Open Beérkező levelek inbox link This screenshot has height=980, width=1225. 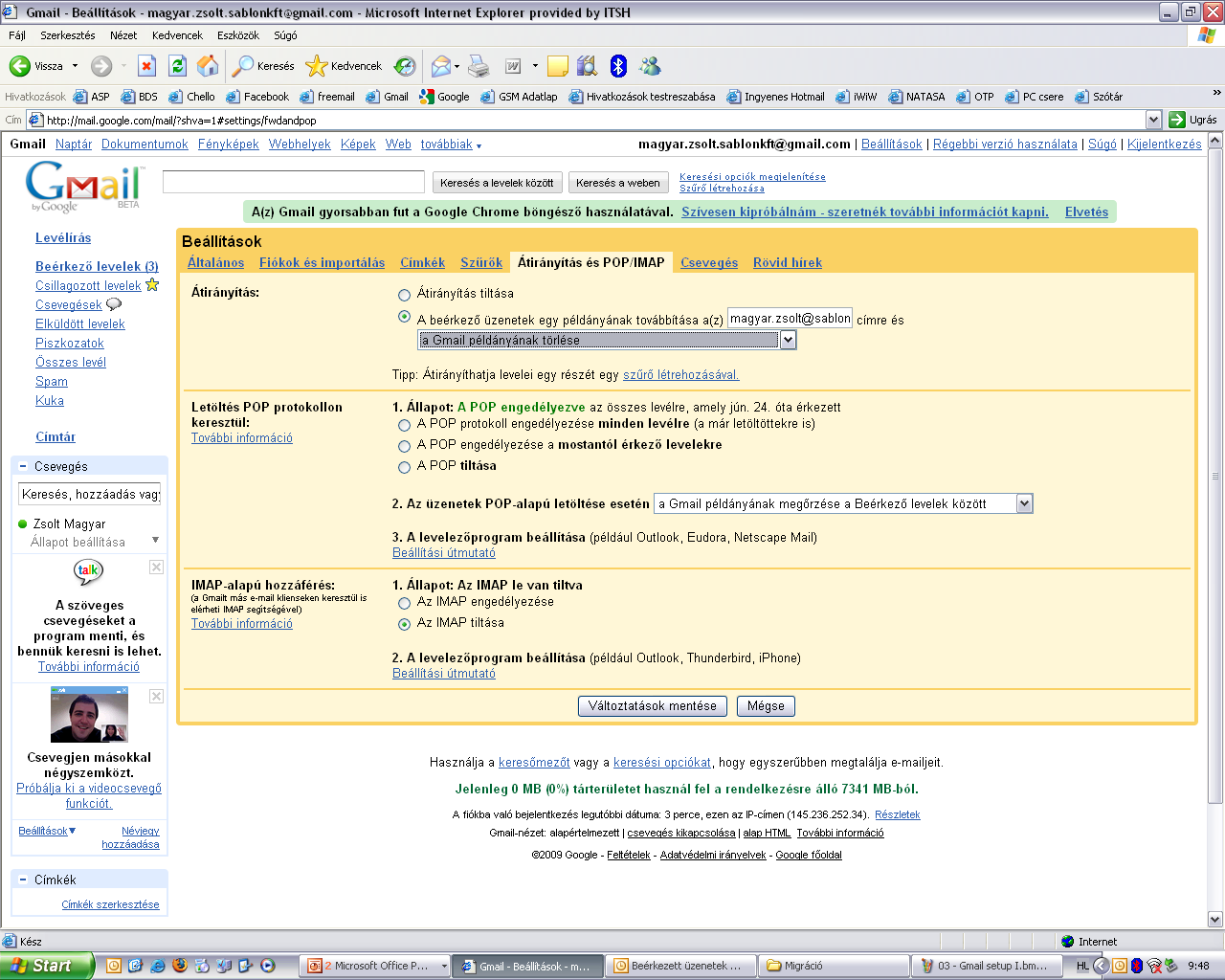tap(97, 266)
